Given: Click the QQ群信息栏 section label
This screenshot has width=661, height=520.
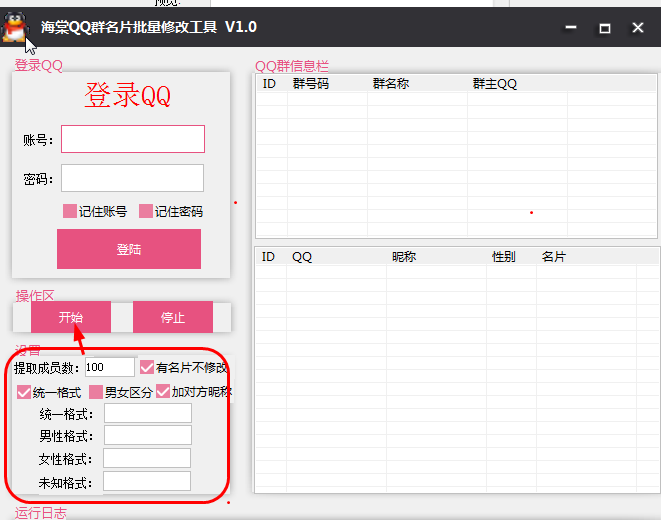Looking at the screenshot, I should click(292, 66).
